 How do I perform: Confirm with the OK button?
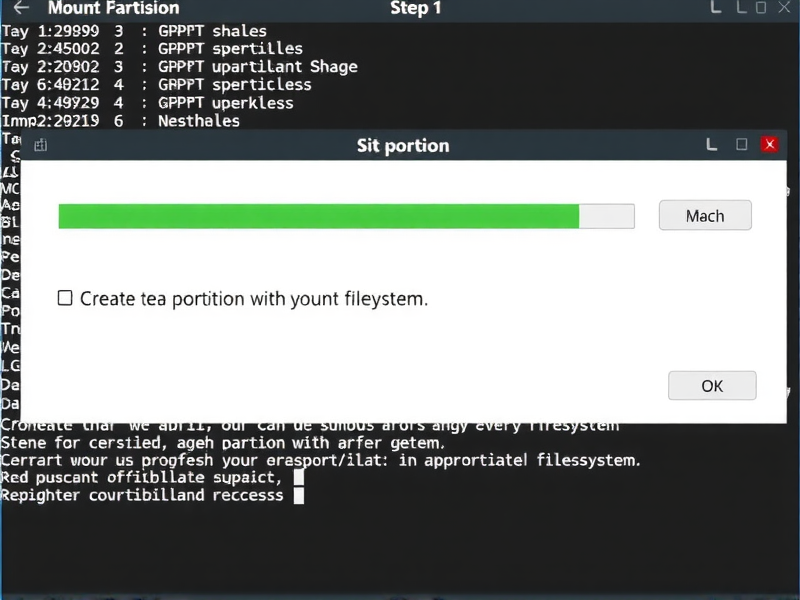pyautogui.click(x=712, y=386)
